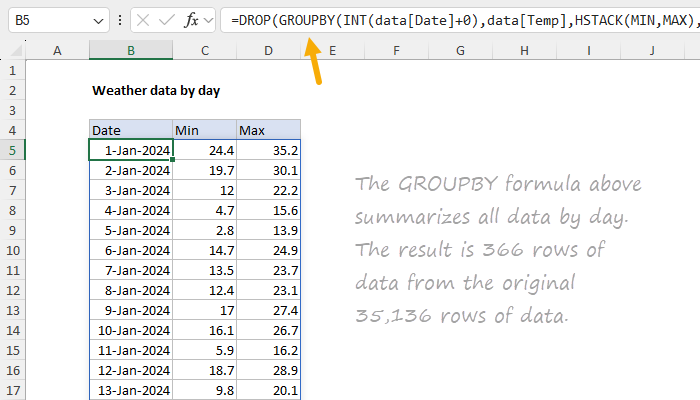Click Max value 23.1
Viewport: 700px width, 400px height.
coord(268,290)
